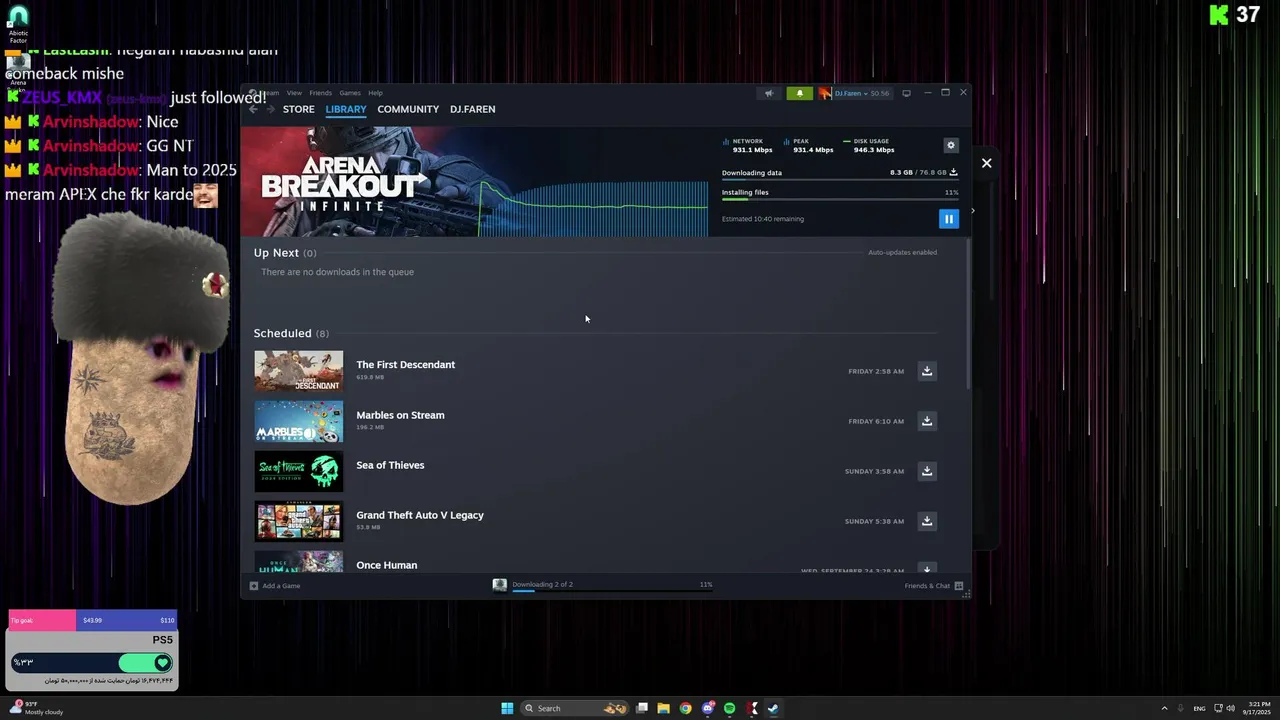Close the overlay with X button
1280x720 pixels.
(986, 163)
